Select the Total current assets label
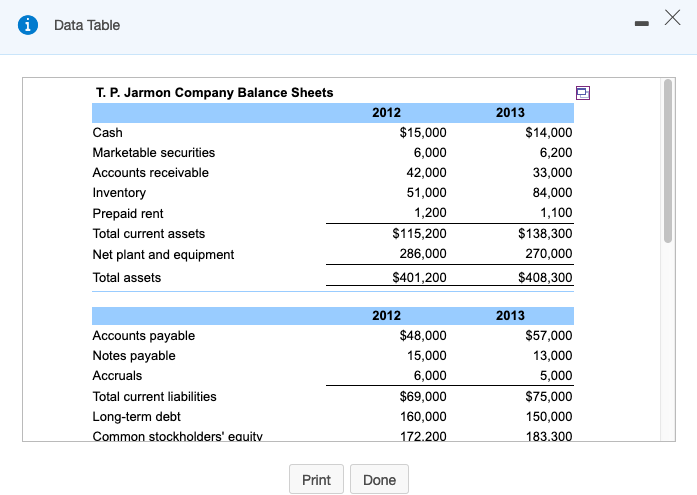697x495 pixels. (x=149, y=234)
